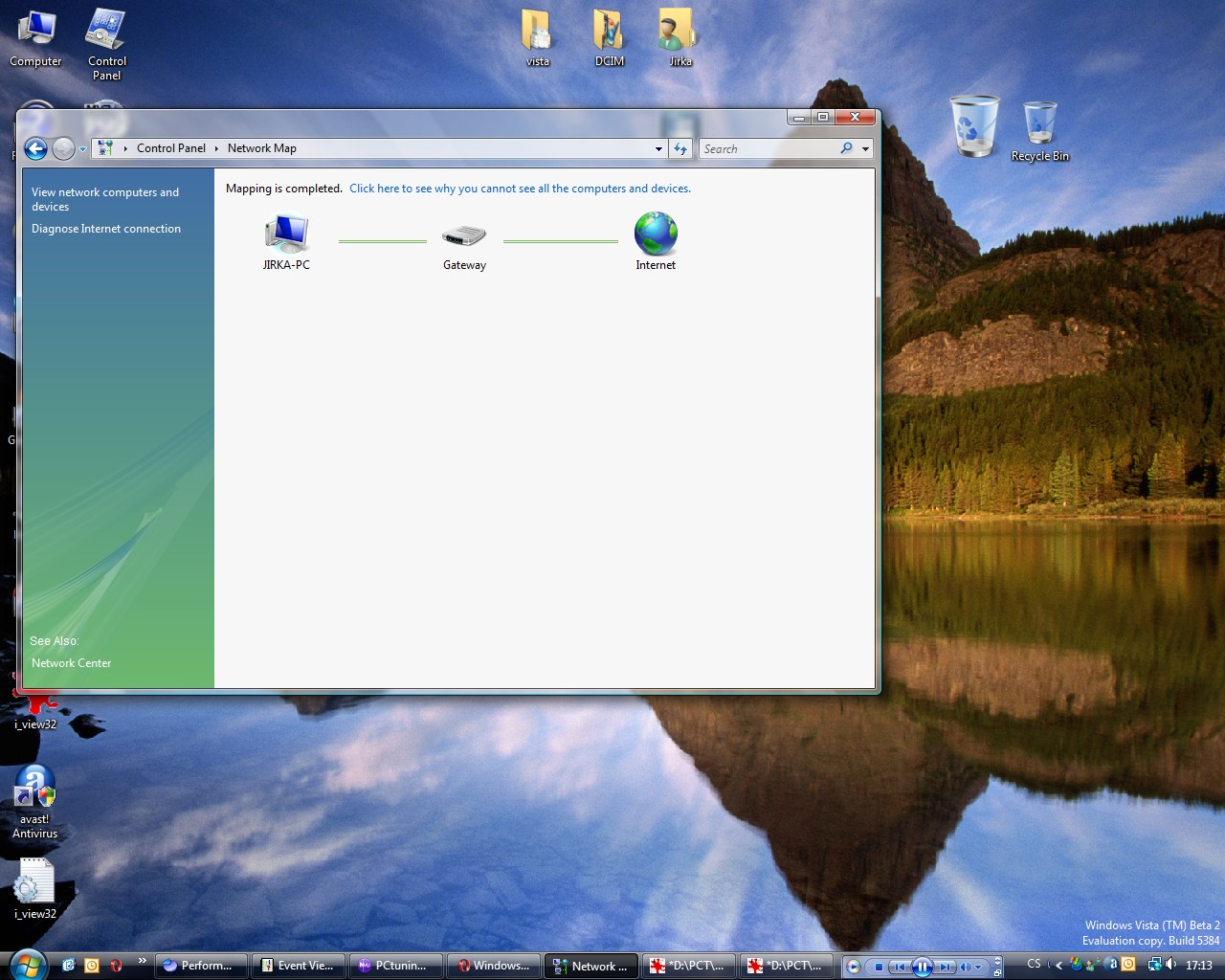Open the search options dropdown arrow
The width and height of the screenshot is (1225, 980).
tap(865, 148)
